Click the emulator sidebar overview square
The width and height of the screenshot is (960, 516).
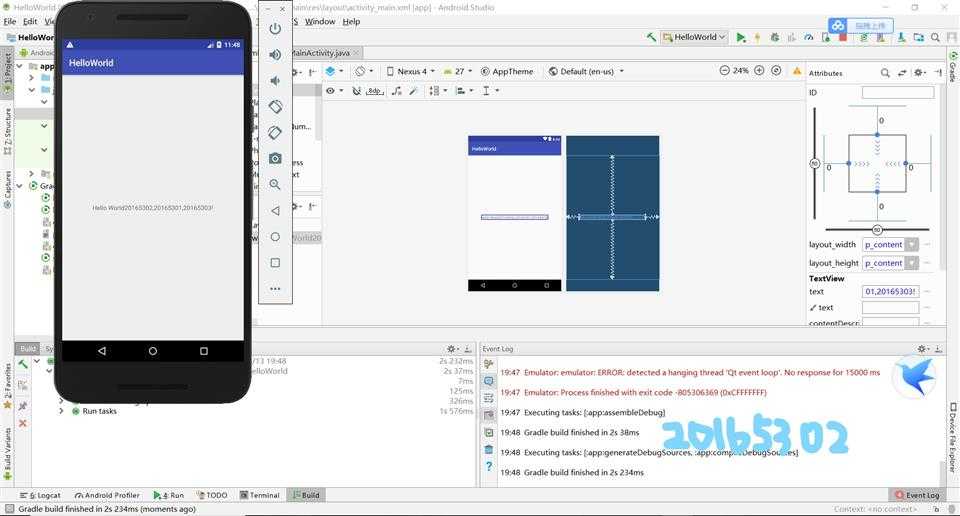(275, 263)
